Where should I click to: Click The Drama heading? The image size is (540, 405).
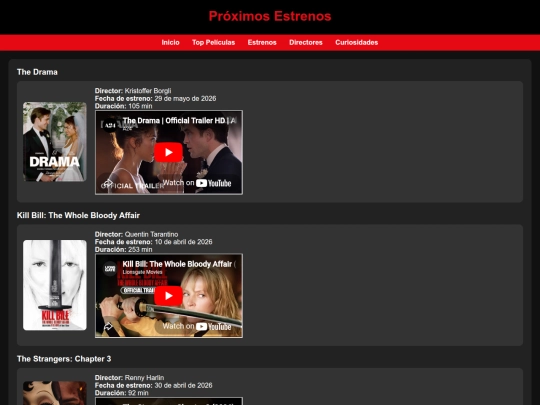click(37, 72)
